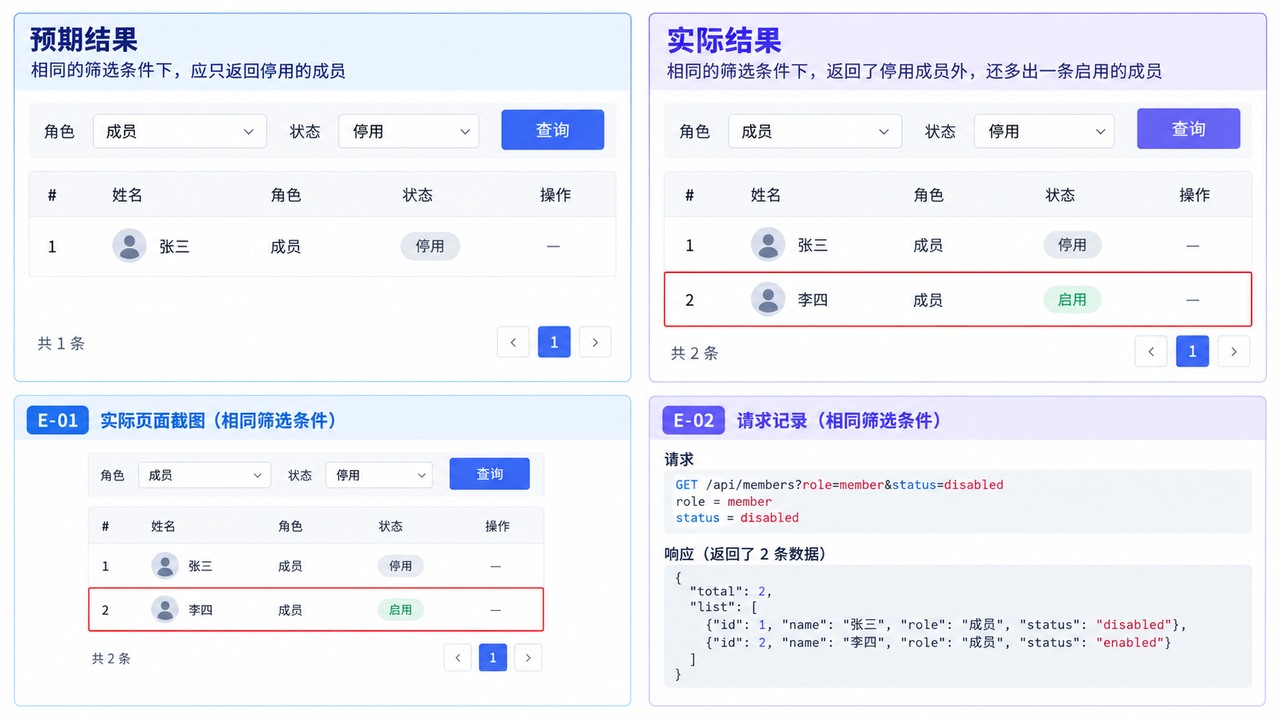Click 张三's 停用 badge in E-01 table
The image size is (1280, 720).
coord(401,566)
